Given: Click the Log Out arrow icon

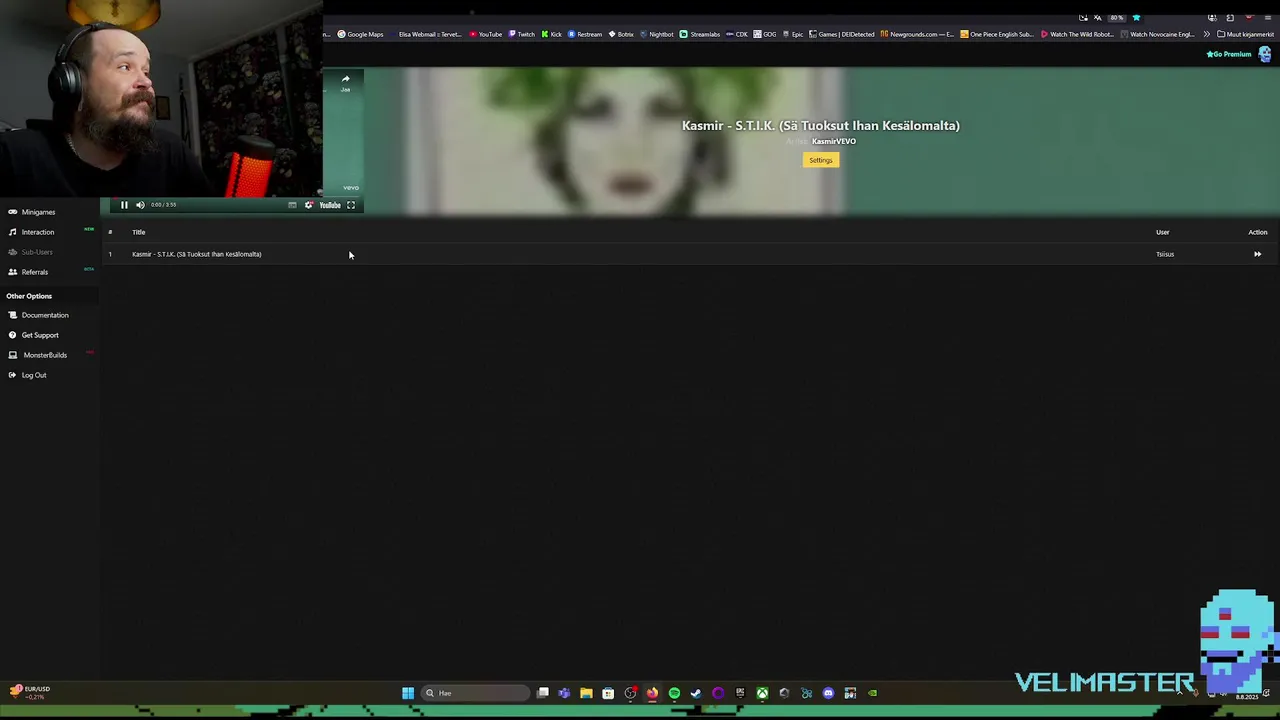Looking at the screenshot, I should click(13, 375).
